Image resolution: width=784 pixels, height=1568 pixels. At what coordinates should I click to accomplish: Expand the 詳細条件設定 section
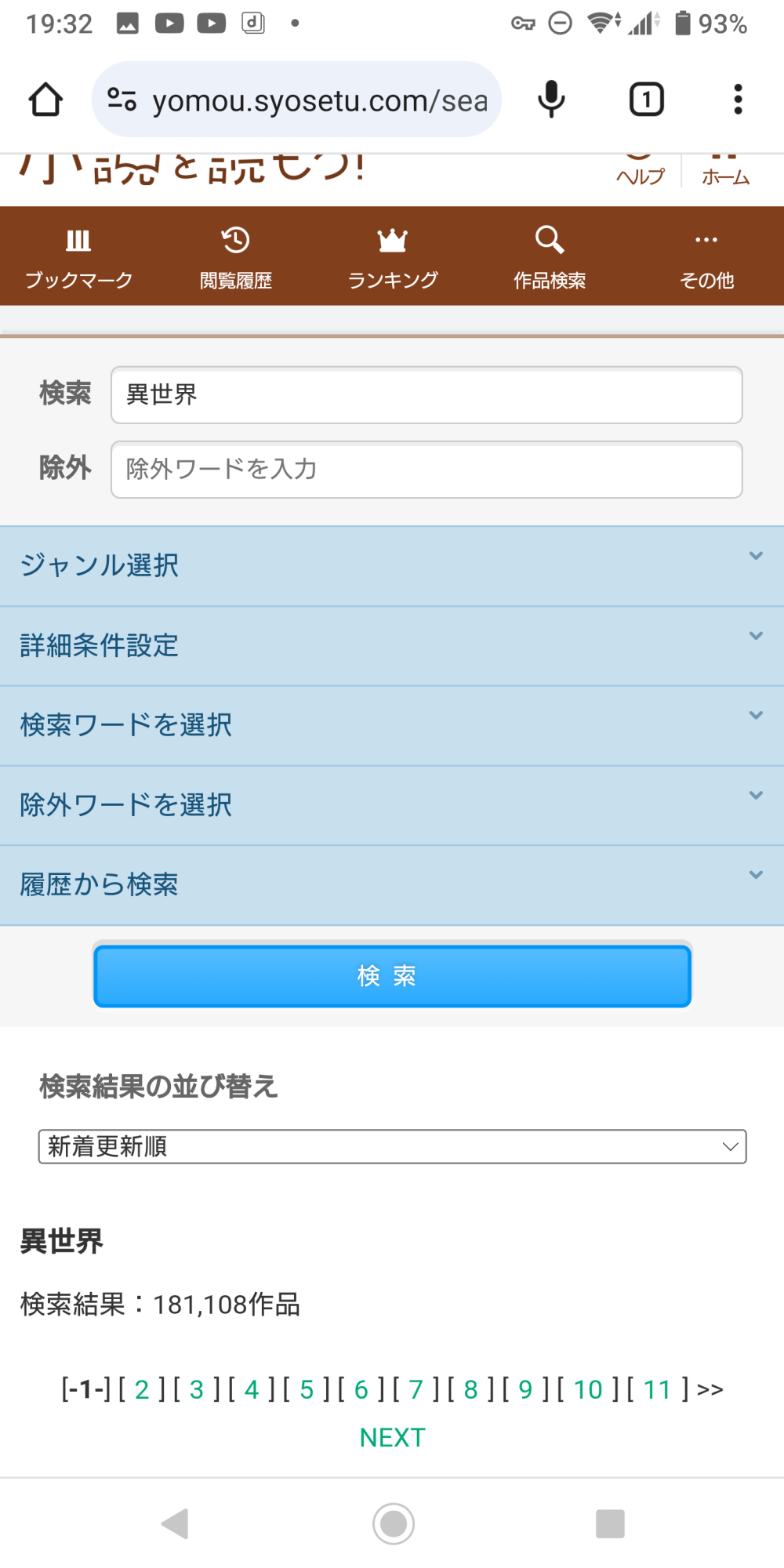tap(392, 645)
